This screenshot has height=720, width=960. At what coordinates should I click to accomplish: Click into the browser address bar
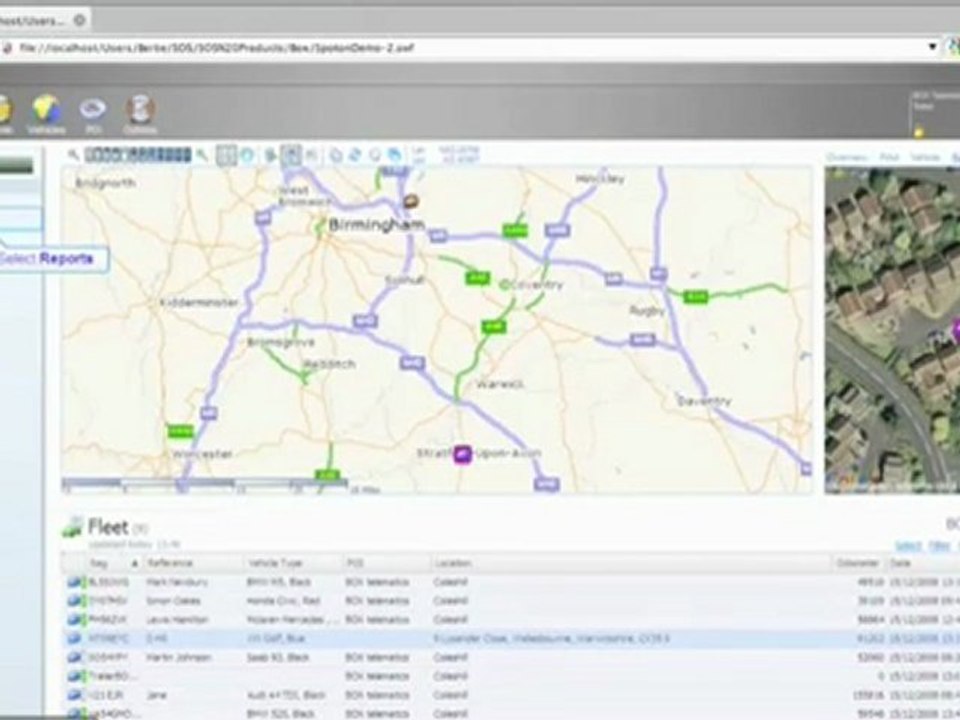click(x=465, y=47)
